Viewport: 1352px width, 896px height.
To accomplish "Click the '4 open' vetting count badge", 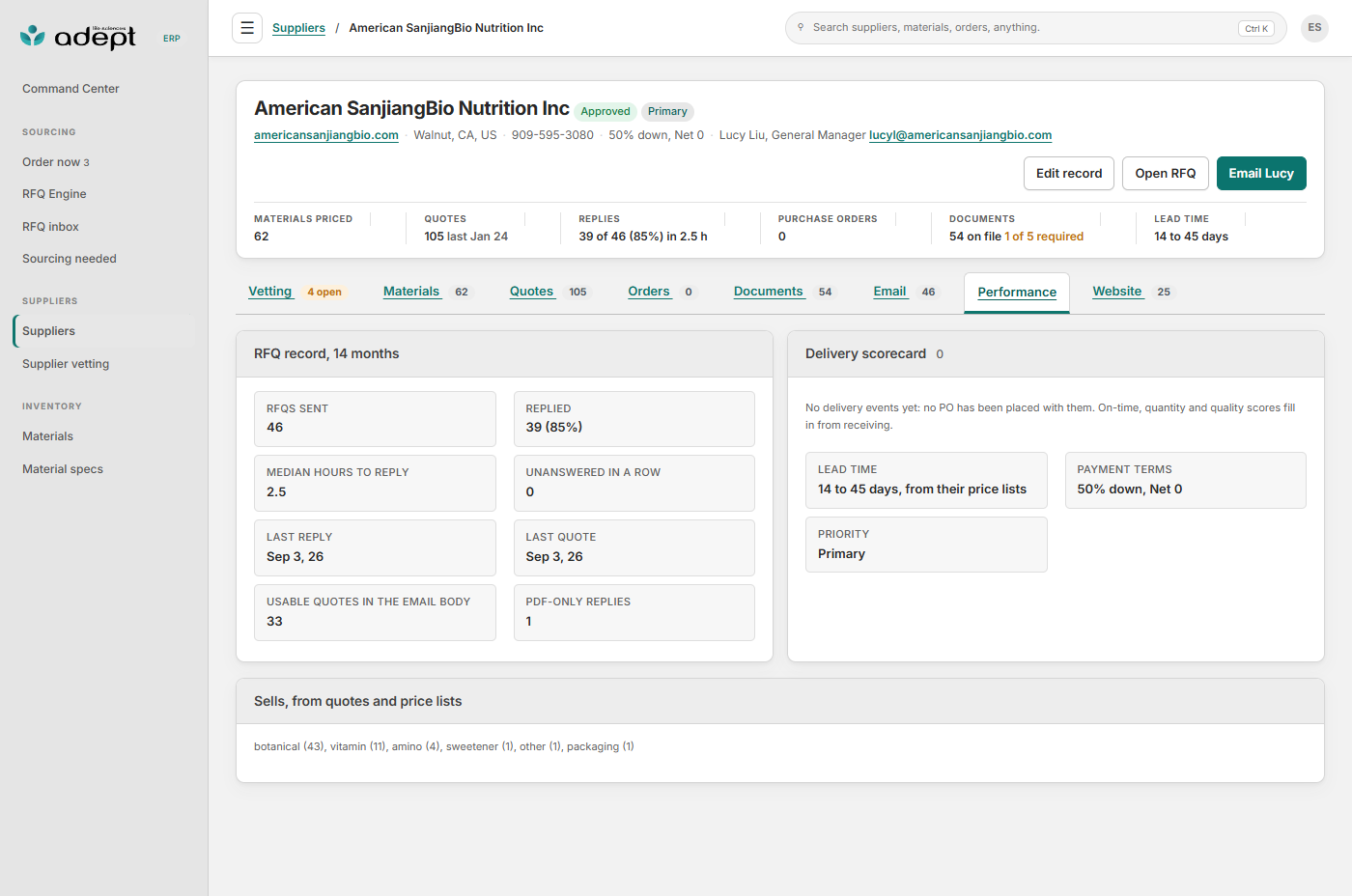I will [x=324, y=293].
